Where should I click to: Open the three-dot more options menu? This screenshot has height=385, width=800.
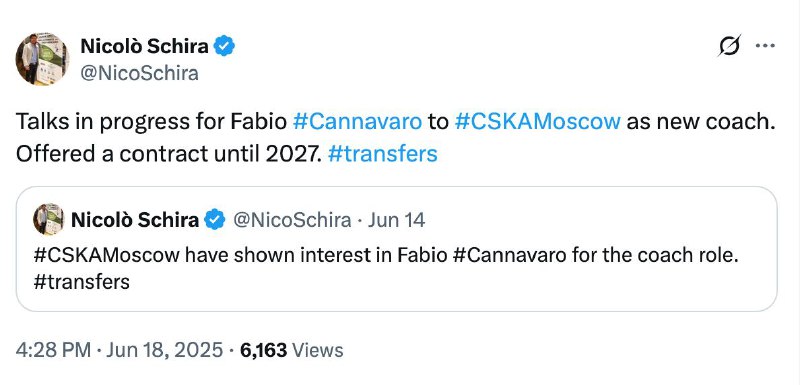pyautogui.click(x=765, y=46)
